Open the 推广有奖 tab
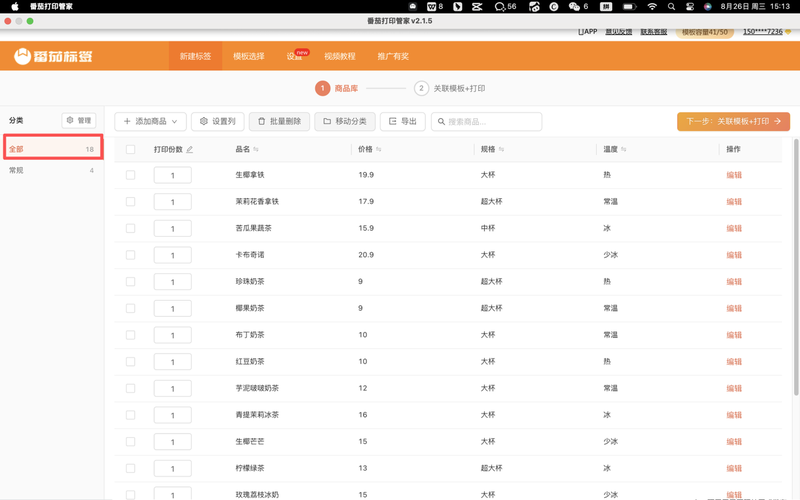This screenshot has height=500, width=800. pyautogui.click(x=393, y=56)
